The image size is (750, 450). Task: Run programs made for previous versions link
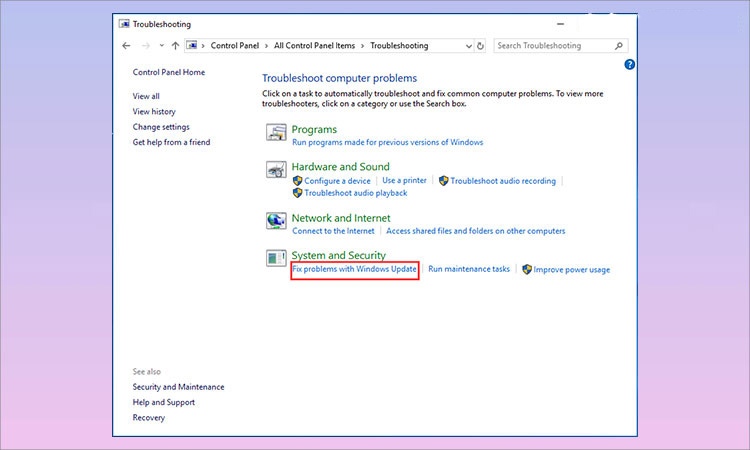pyautogui.click(x=387, y=142)
